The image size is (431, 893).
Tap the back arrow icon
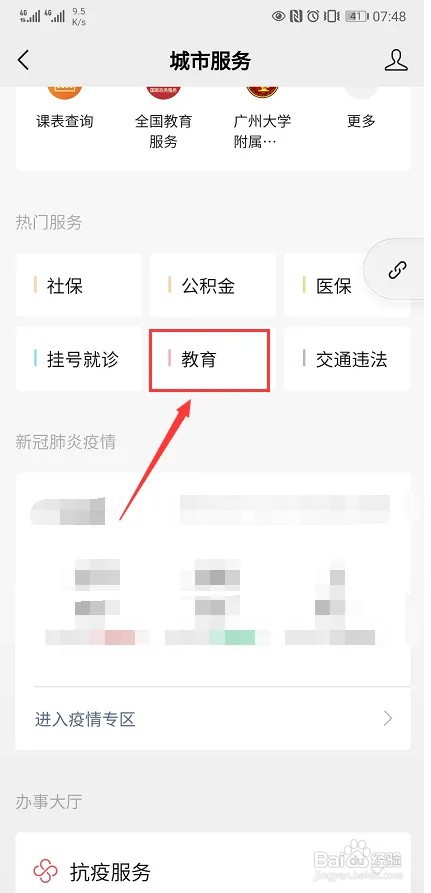coord(23,60)
